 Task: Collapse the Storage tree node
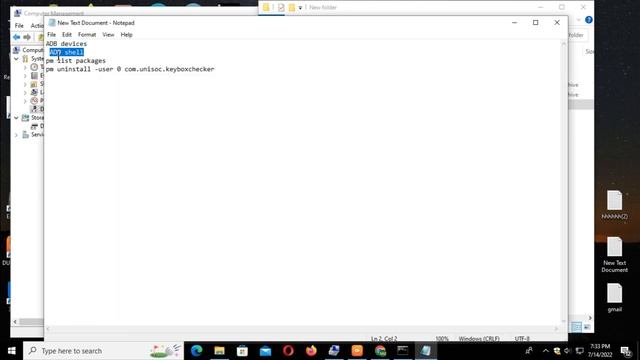click(x=16, y=118)
